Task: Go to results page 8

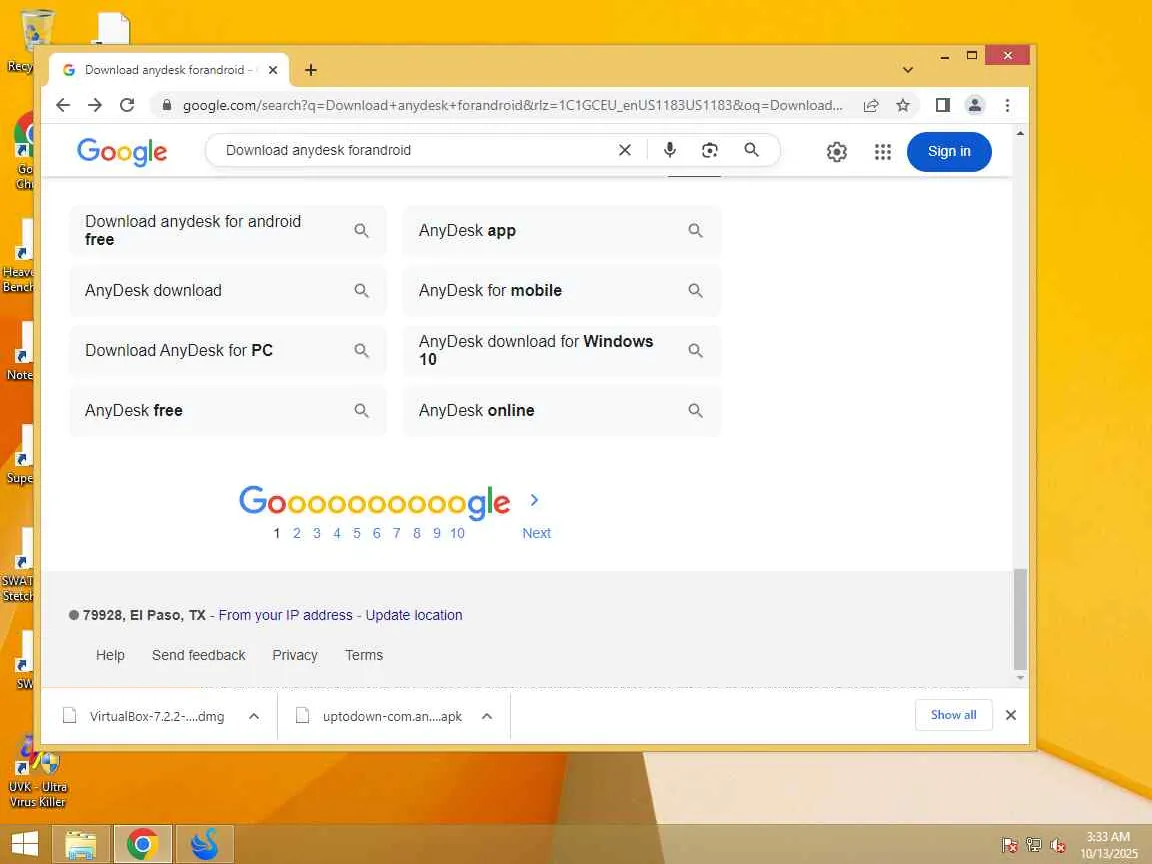Action: coord(417,533)
